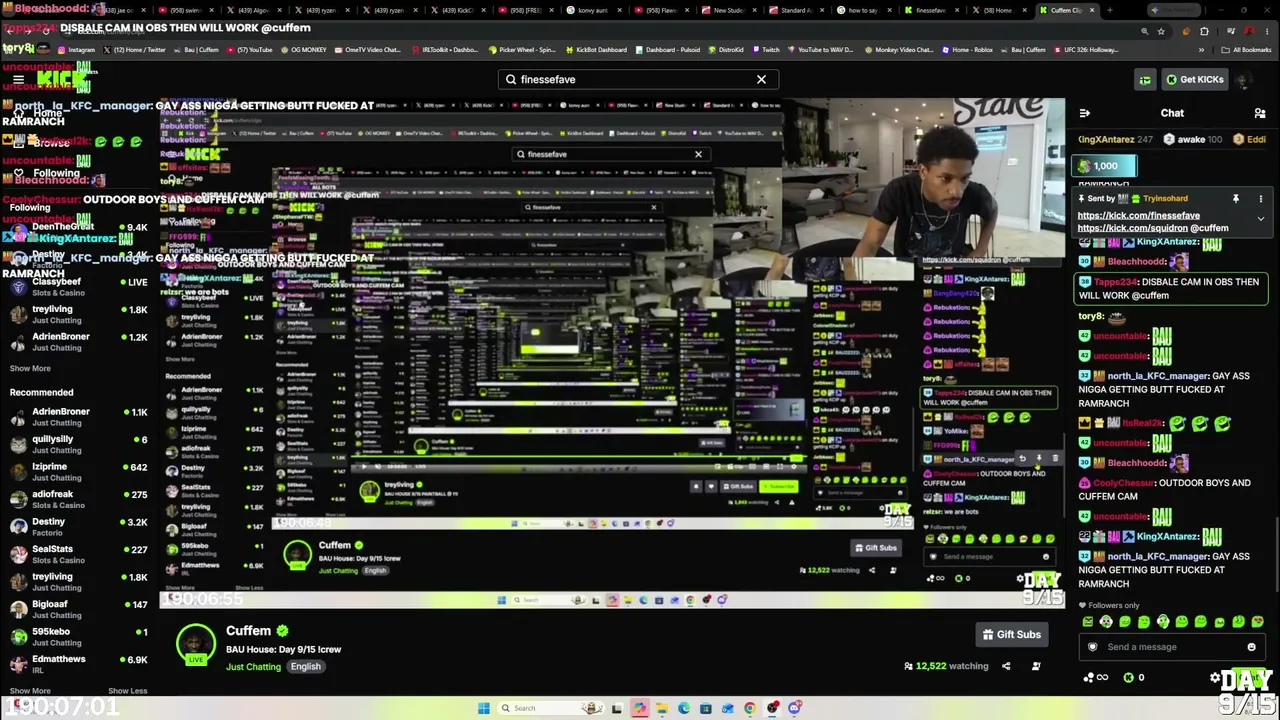Collapse the list with Show Less
This screenshot has height=720, width=1280.
(x=127, y=691)
